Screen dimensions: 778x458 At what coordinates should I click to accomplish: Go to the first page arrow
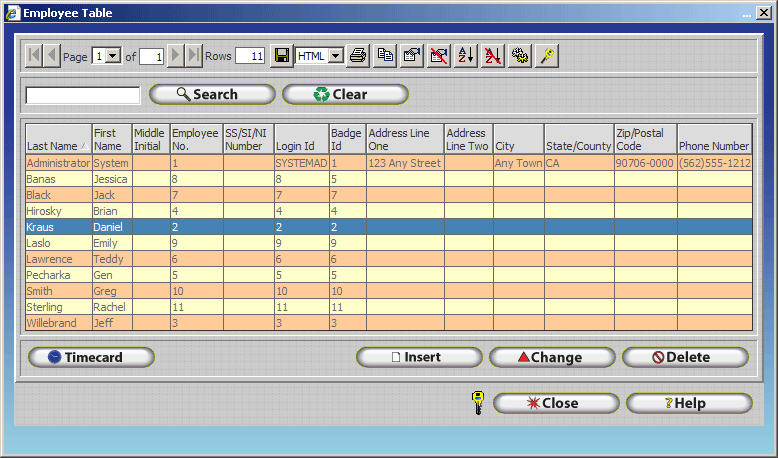click(34, 56)
